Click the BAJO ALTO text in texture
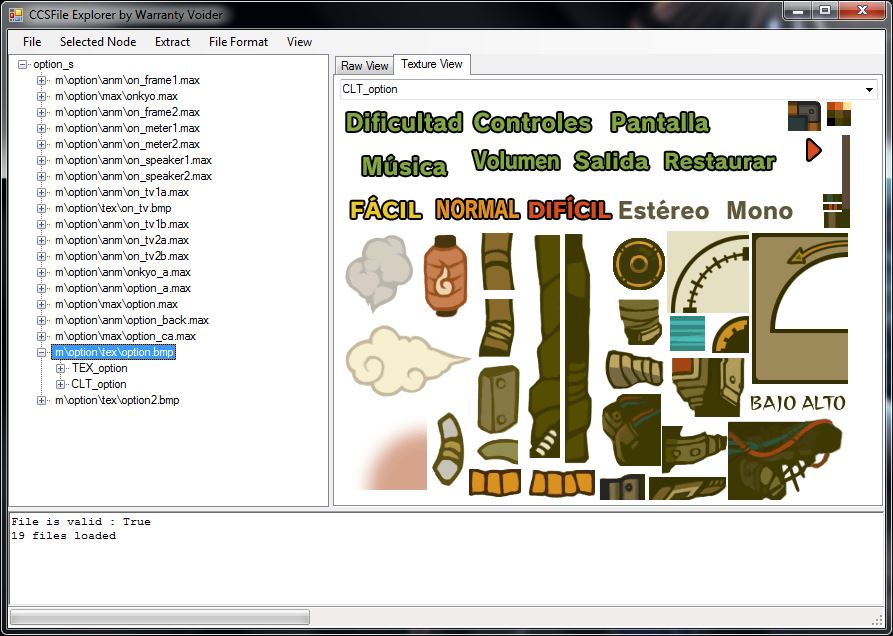The height and width of the screenshot is (636, 893). 798,403
